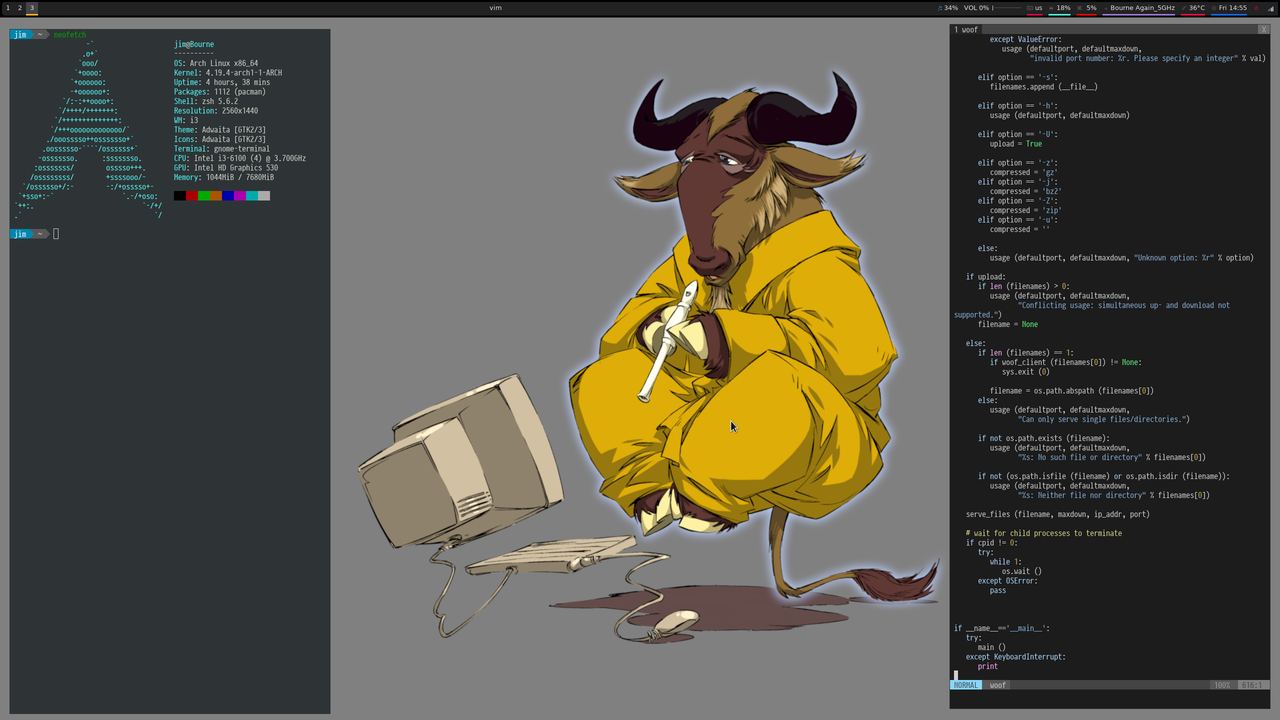Open the network tray icon at bar end
1280x720 pixels.
(x=1271, y=8)
